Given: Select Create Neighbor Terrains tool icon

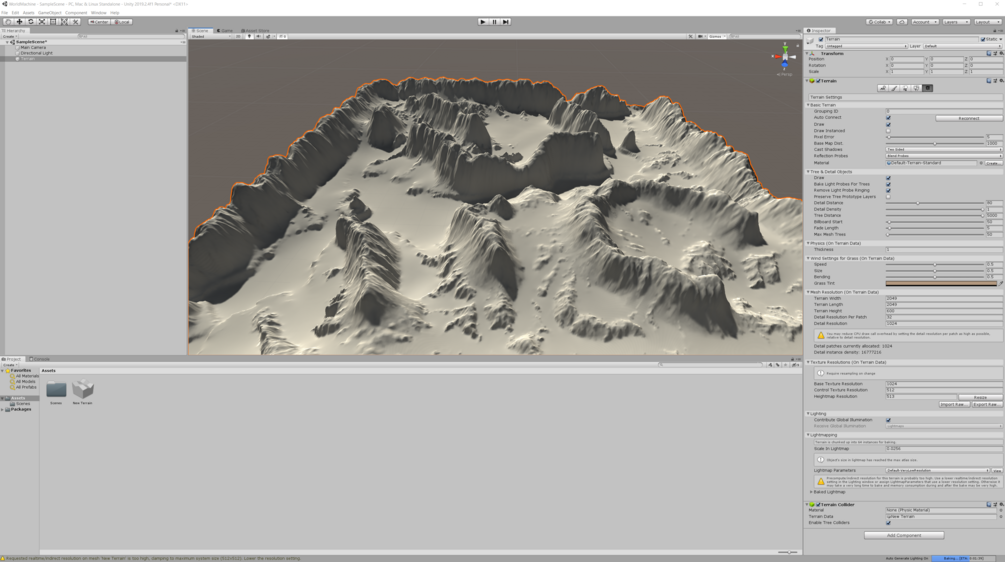Looking at the screenshot, I should pos(883,88).
